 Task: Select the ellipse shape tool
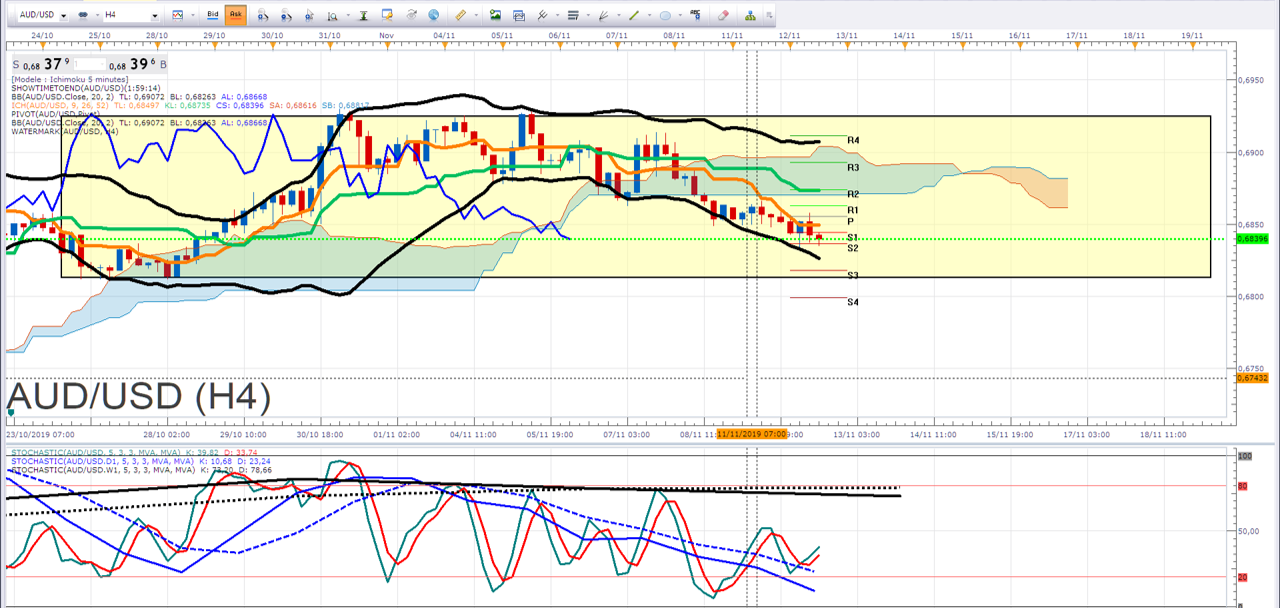point(665,15)
